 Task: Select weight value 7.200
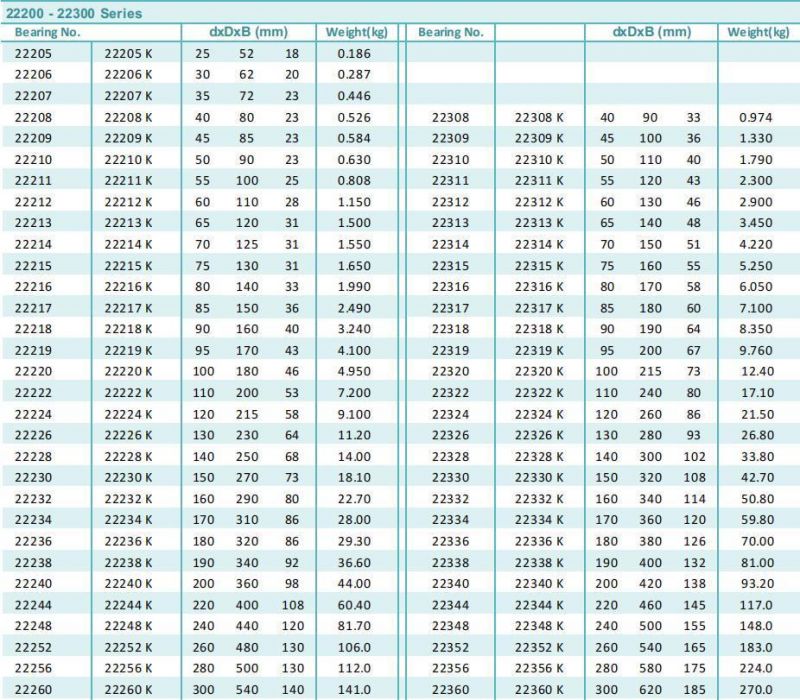click(x=354, y=393)
